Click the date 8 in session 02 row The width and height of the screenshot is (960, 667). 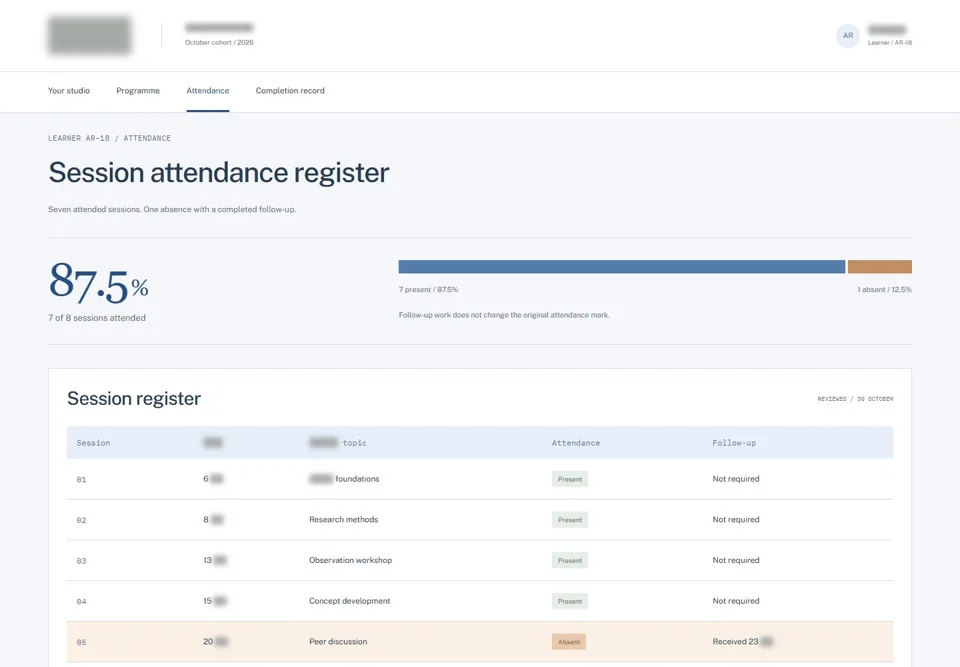tap(213, 519)
